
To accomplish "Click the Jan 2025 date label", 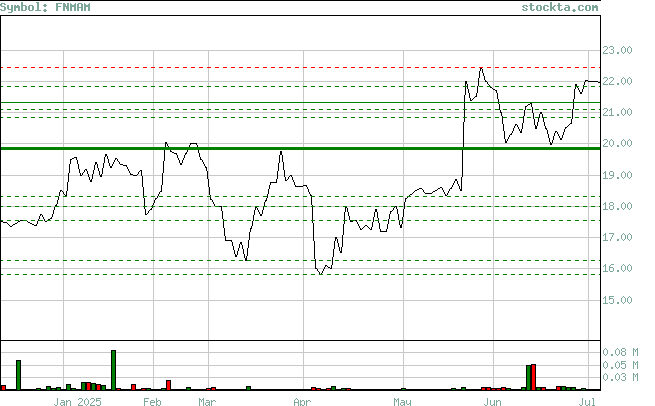I will (x=77, y=402).
